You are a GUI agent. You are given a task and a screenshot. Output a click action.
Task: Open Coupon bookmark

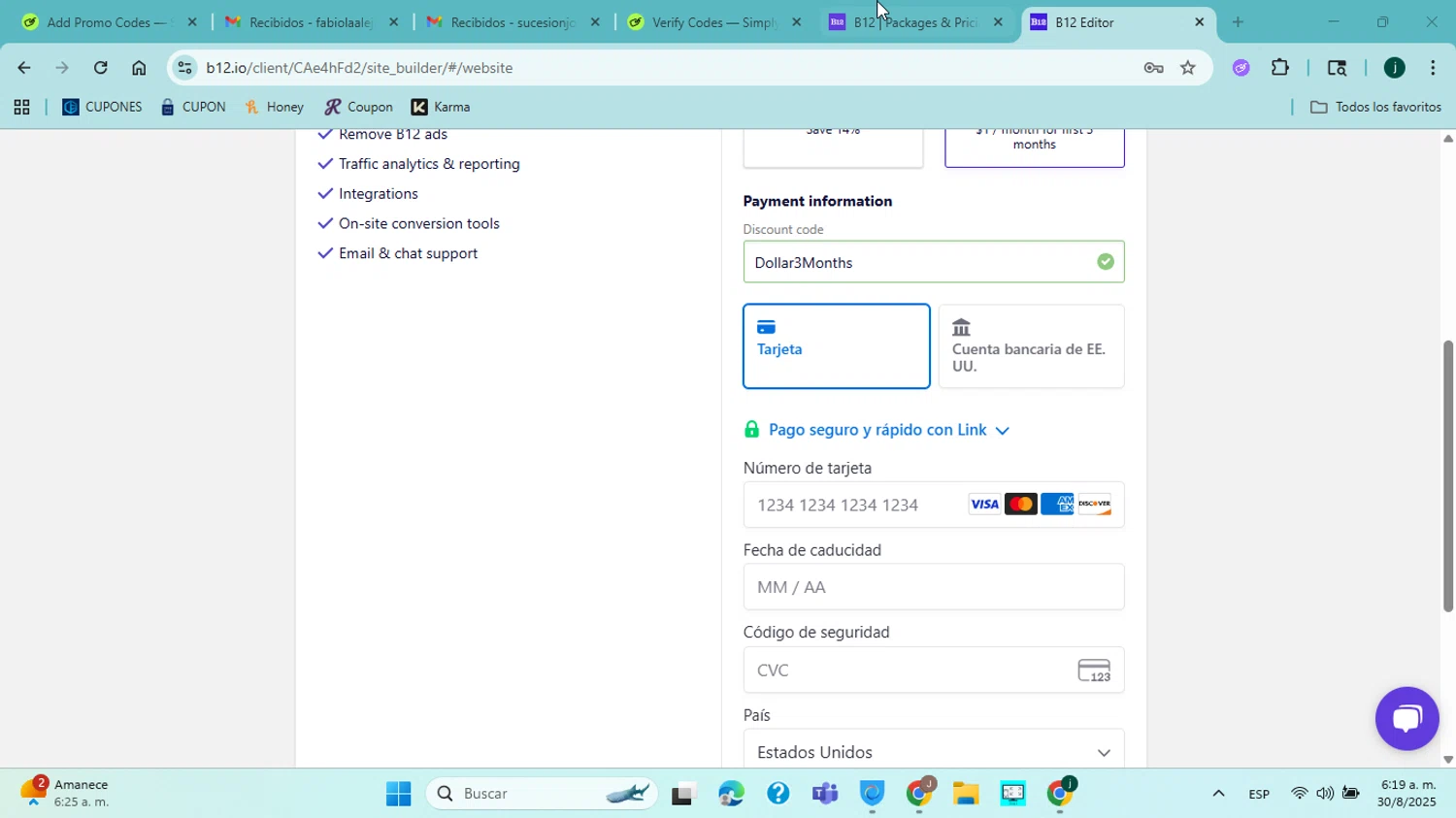tap(359, 107)
